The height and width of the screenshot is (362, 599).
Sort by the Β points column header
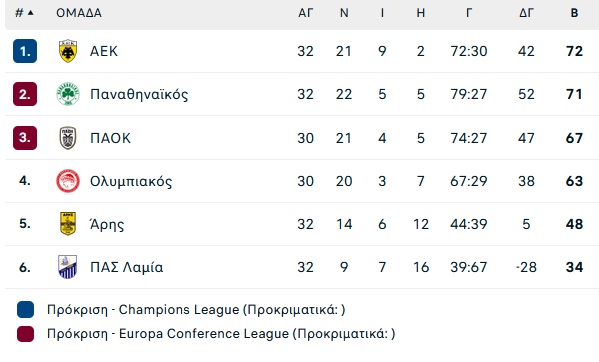pos(574,13)
